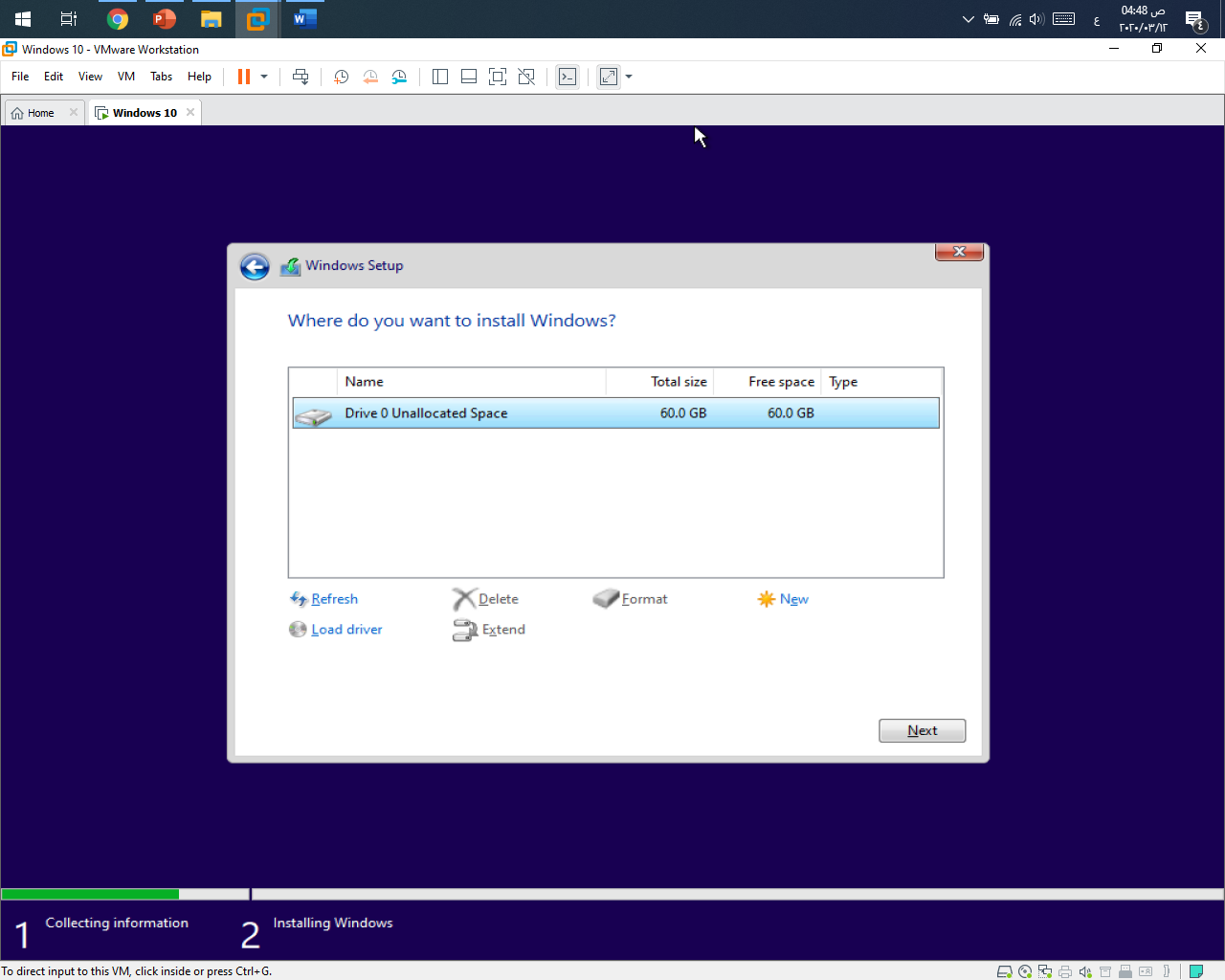Open the View menu
This screenshot has width=1225, height=980.
coord(90,77)
